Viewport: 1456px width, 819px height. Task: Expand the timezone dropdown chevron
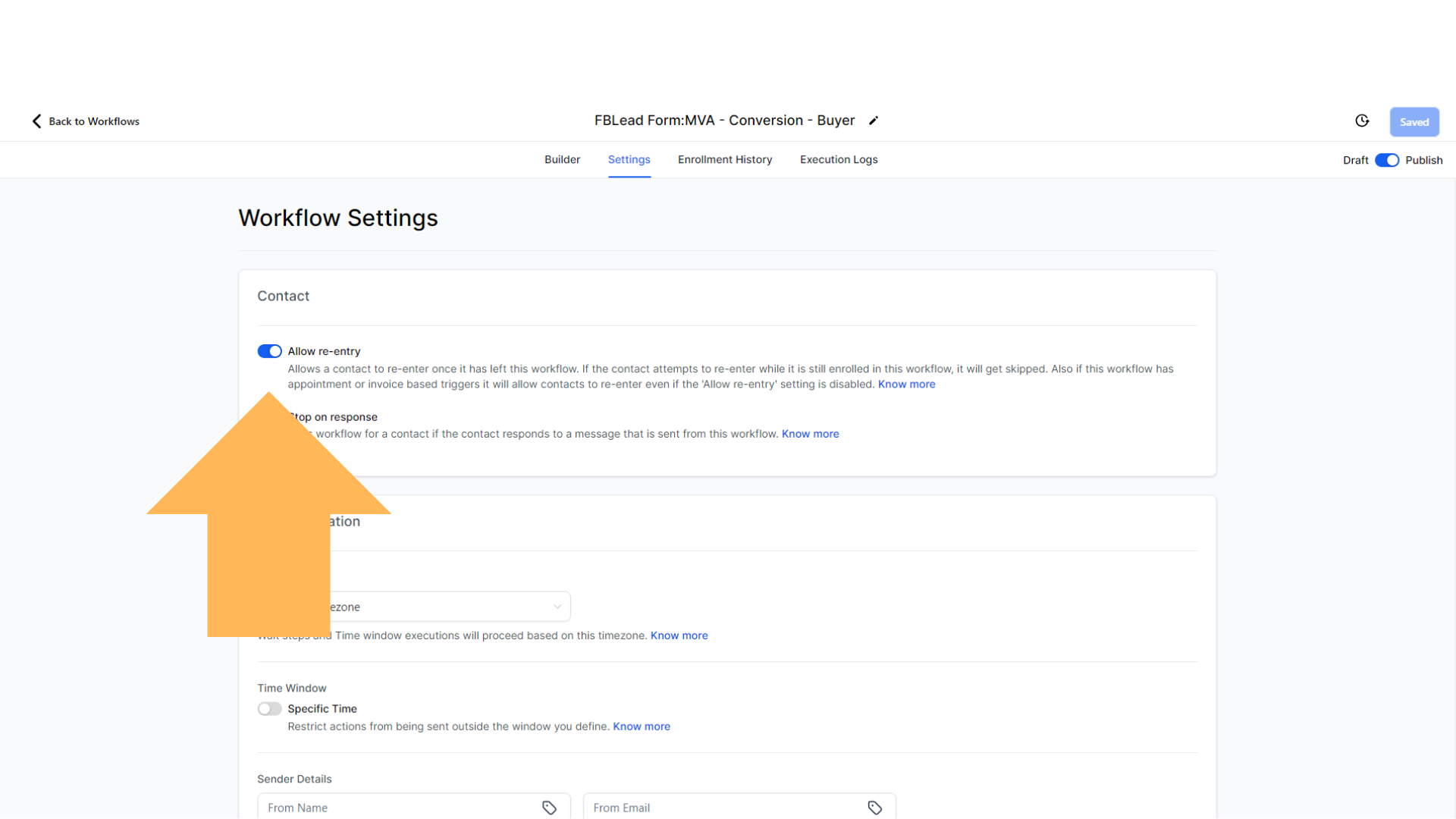(x=557, y=607)
